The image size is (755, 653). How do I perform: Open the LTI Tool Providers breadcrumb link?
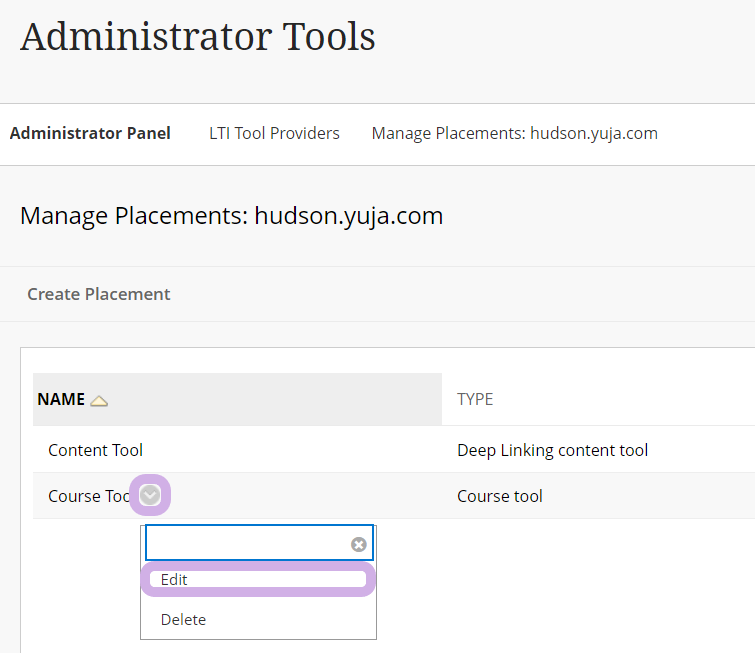274,133
